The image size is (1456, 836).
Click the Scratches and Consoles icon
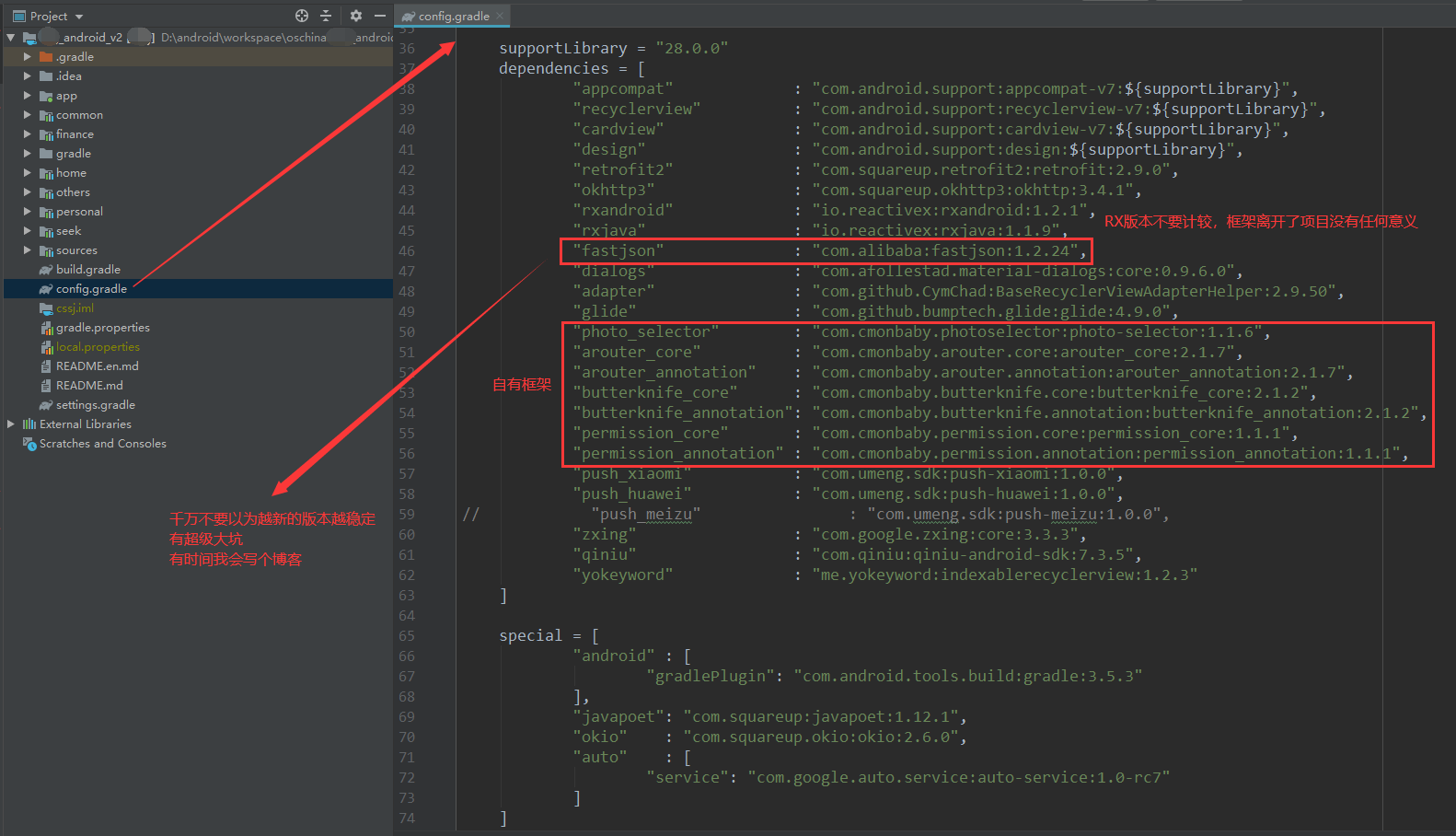coord(29,444)
